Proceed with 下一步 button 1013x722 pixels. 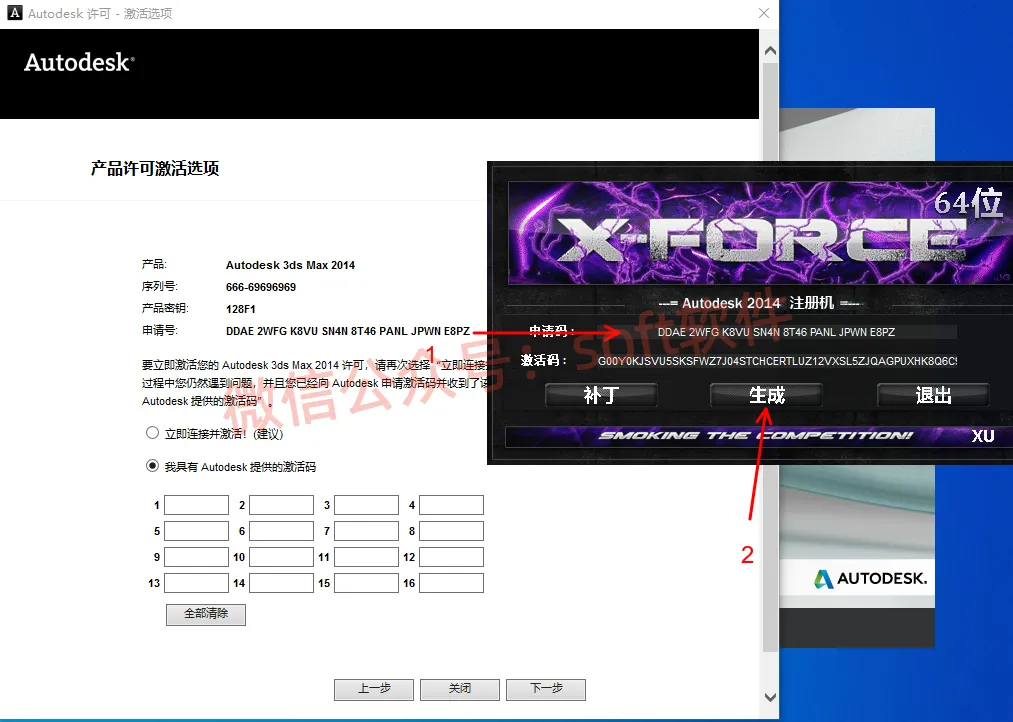pyautogui.click(x=546, y=689)
